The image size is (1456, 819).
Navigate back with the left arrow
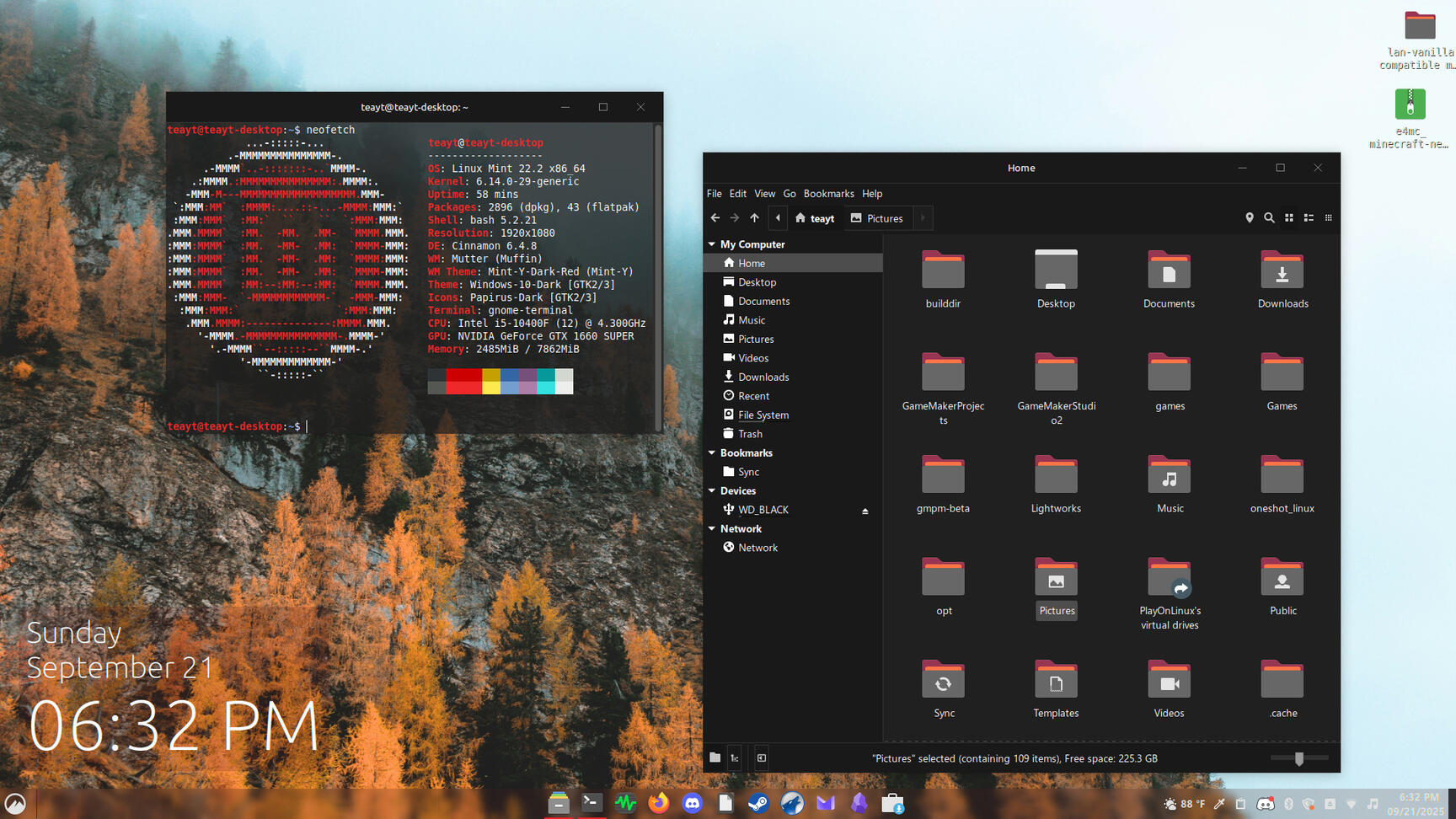tap(715, 218)
